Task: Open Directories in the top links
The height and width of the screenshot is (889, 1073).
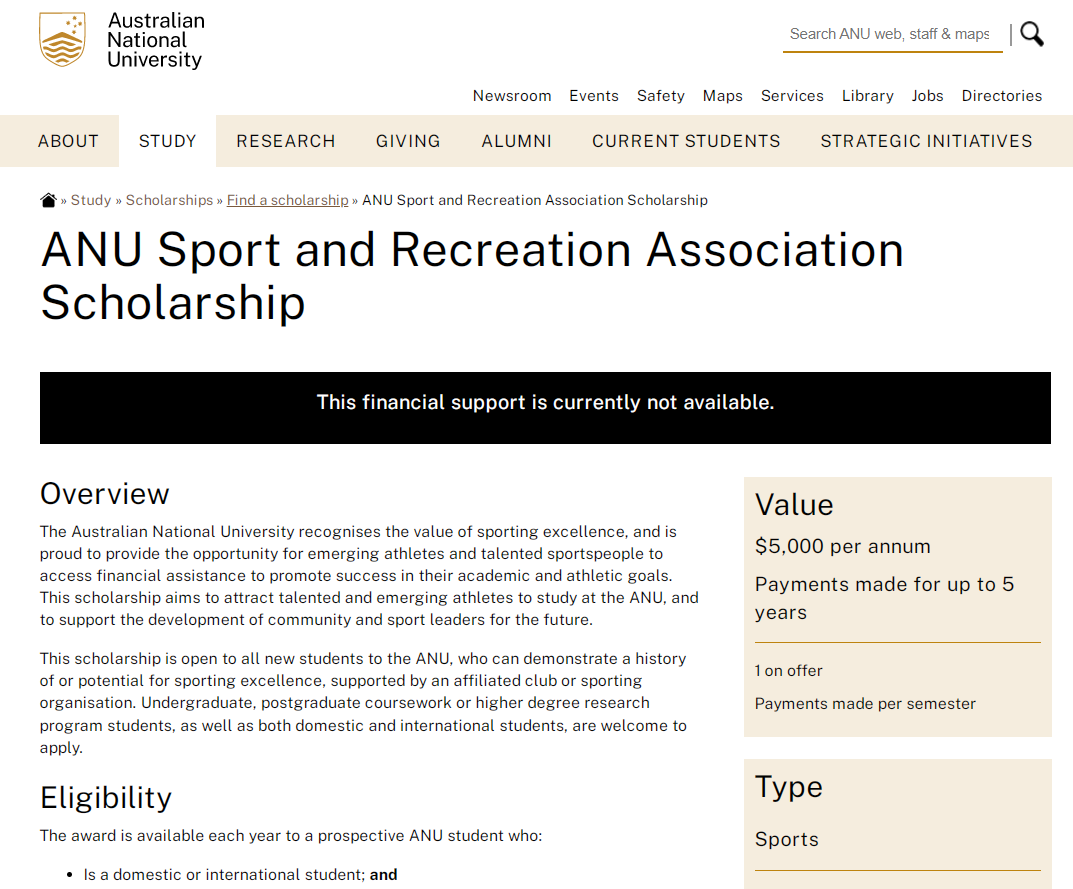Action: point(1002,96)
